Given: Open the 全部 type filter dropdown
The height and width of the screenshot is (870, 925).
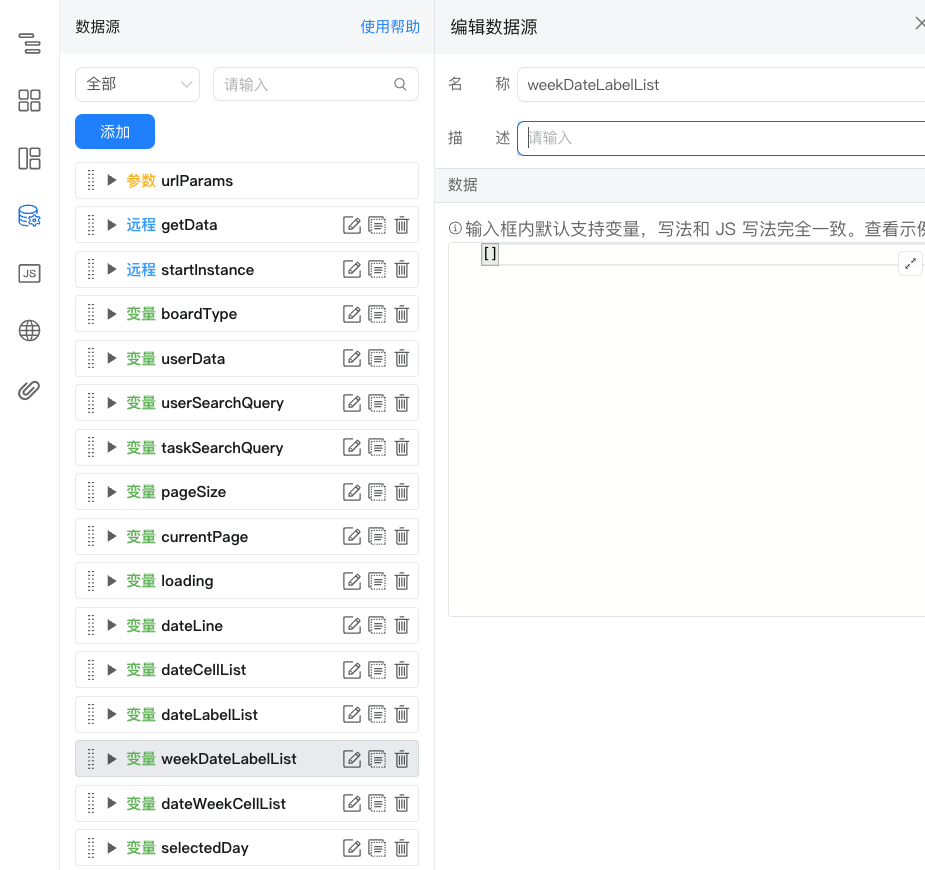Looking at the screenshot, I should coord(137,85).
